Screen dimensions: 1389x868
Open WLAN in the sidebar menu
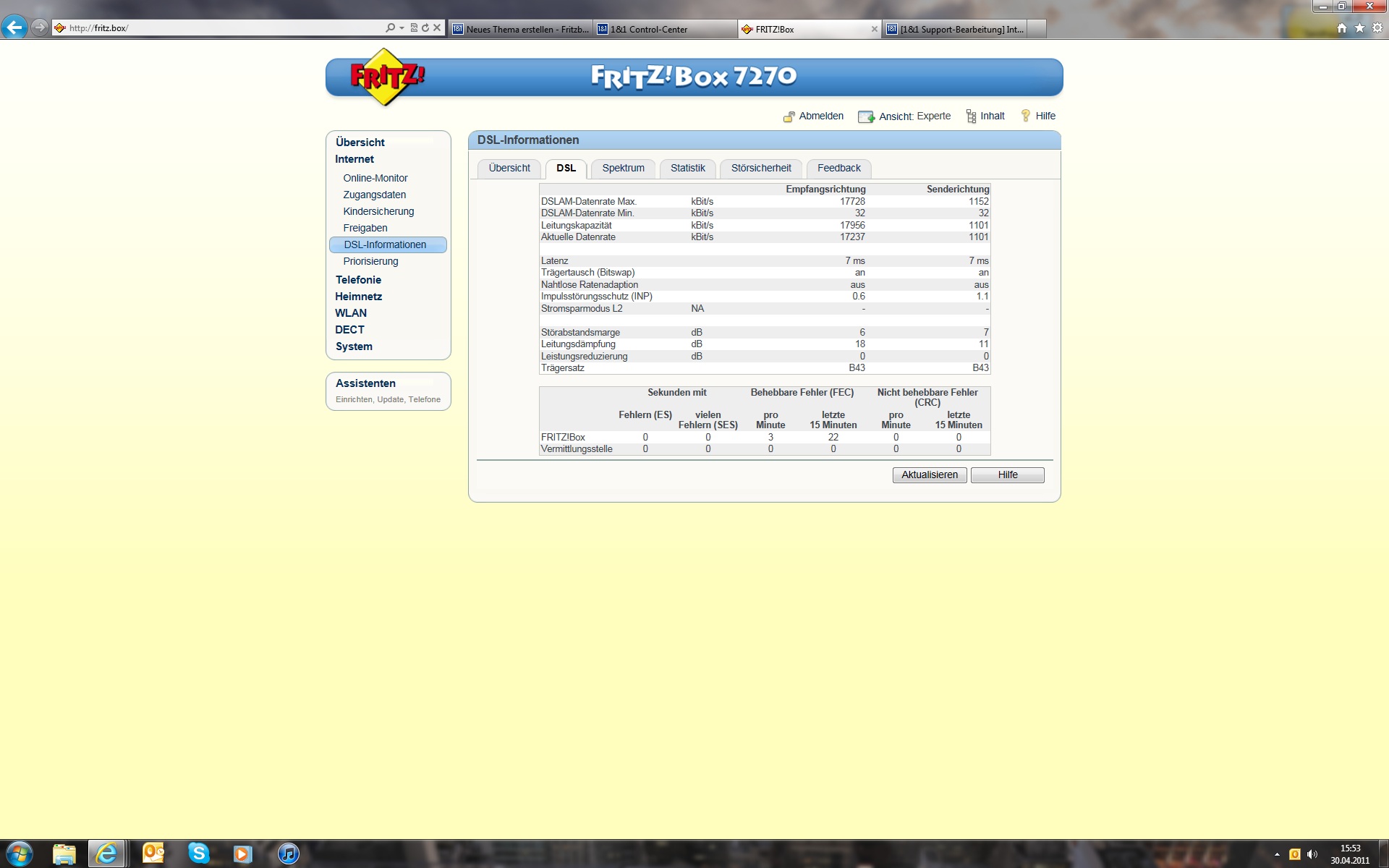coord(351,313)
